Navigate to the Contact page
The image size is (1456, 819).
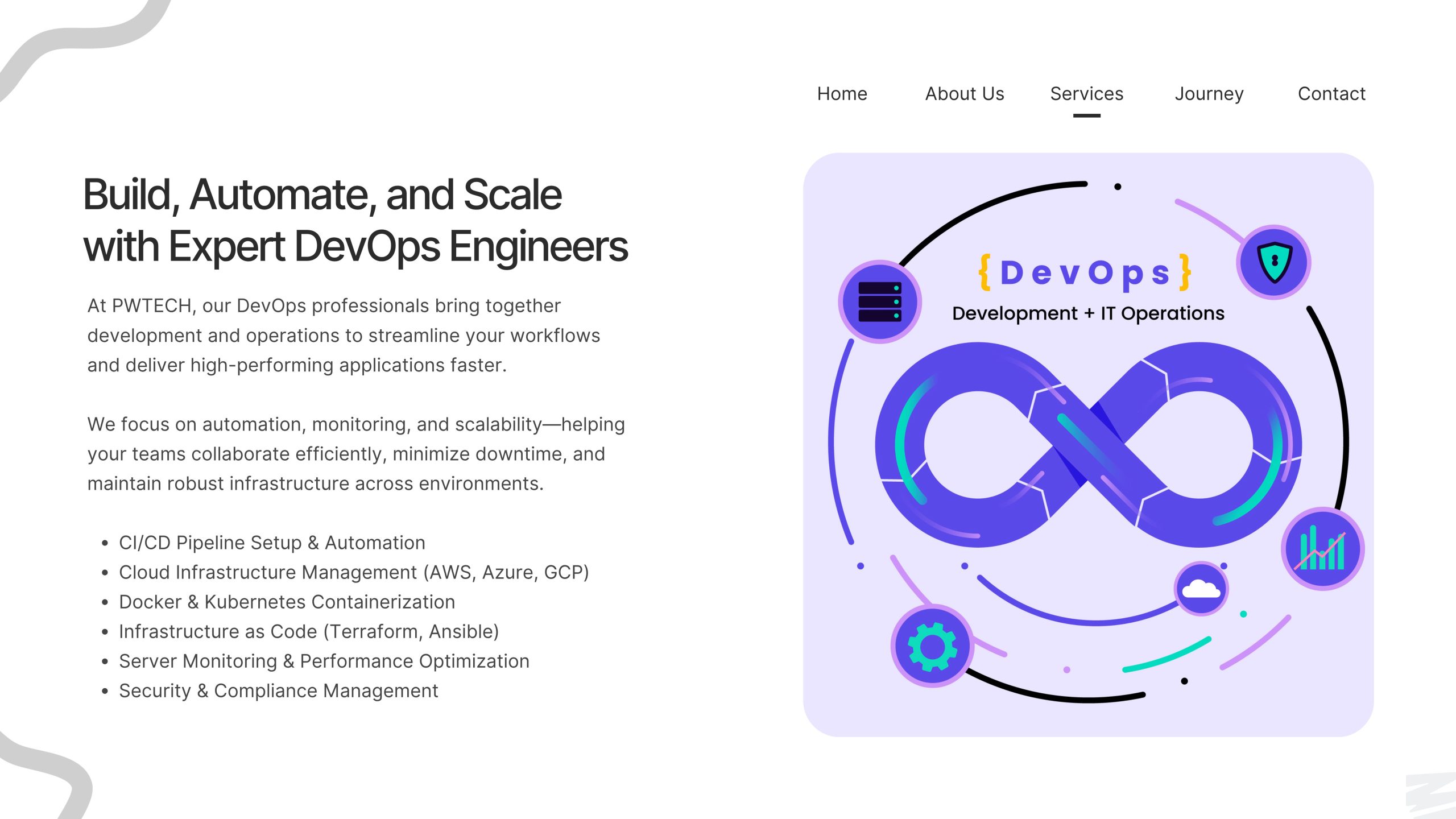click(x=1331, y=94)
